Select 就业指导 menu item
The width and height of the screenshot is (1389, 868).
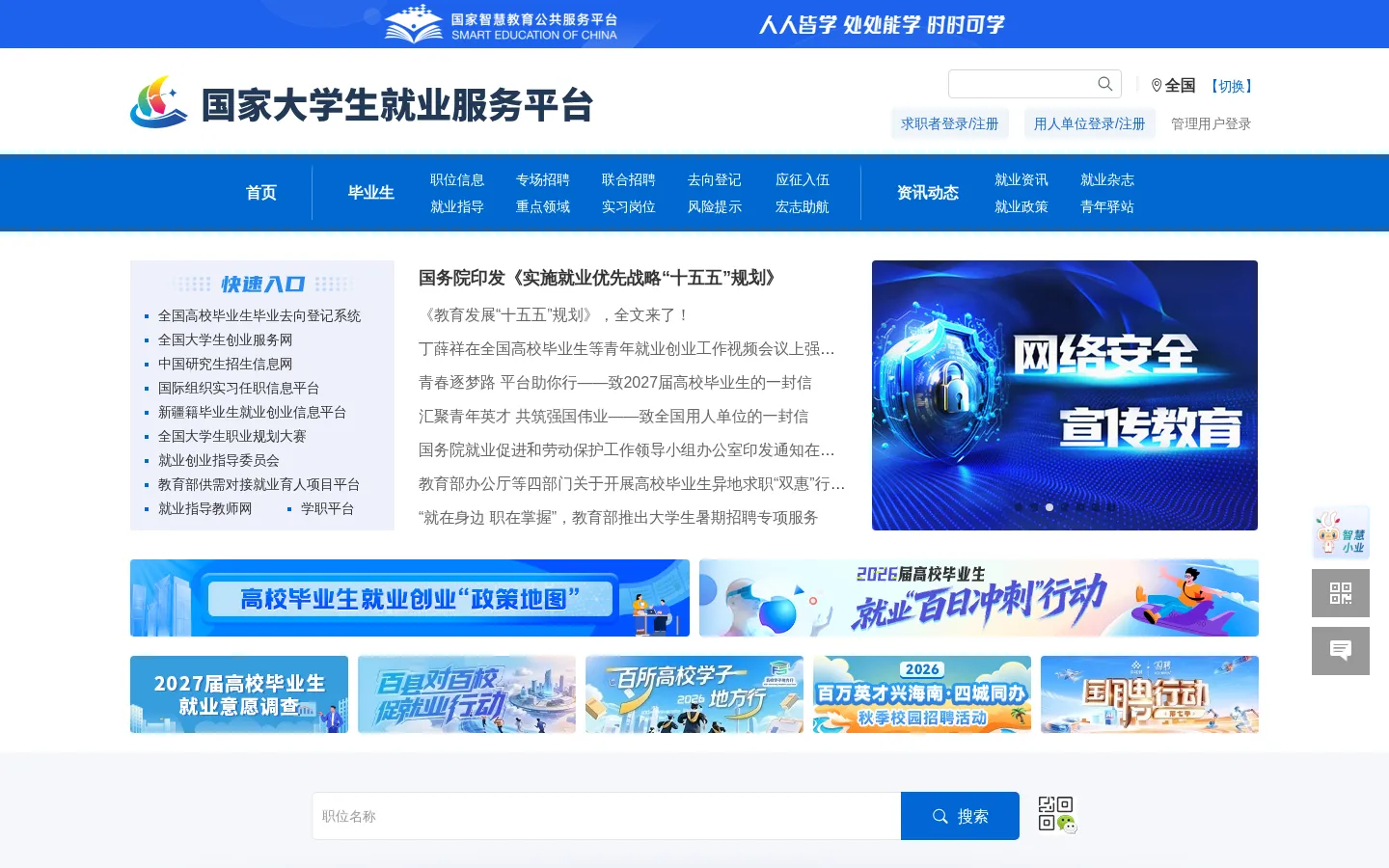point(457,206)
